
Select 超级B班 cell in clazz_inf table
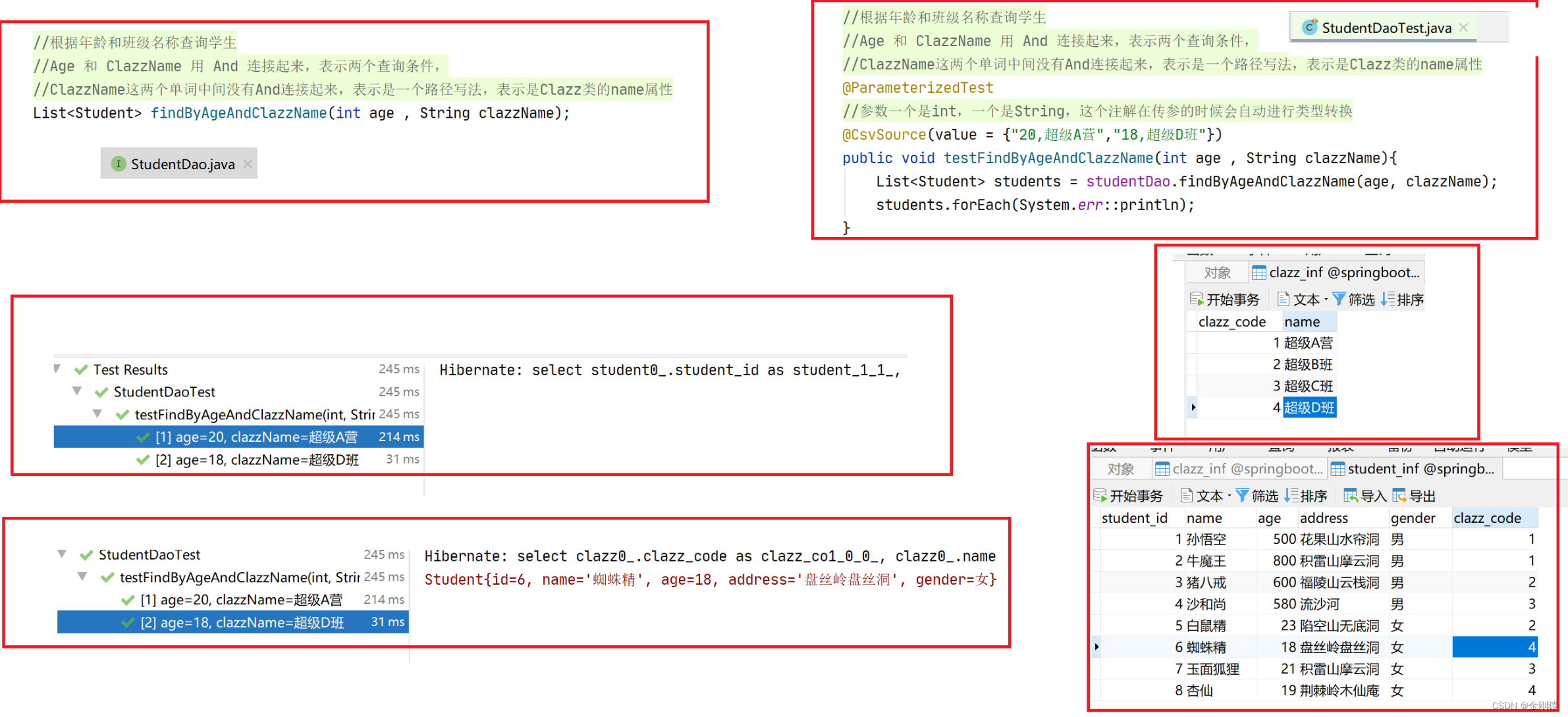pos(1309,365)
